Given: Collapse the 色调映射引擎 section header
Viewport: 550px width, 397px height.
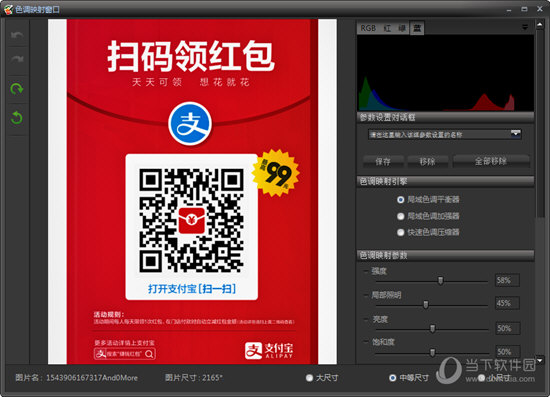Looking at the screenshot, I should coord(445,181).
